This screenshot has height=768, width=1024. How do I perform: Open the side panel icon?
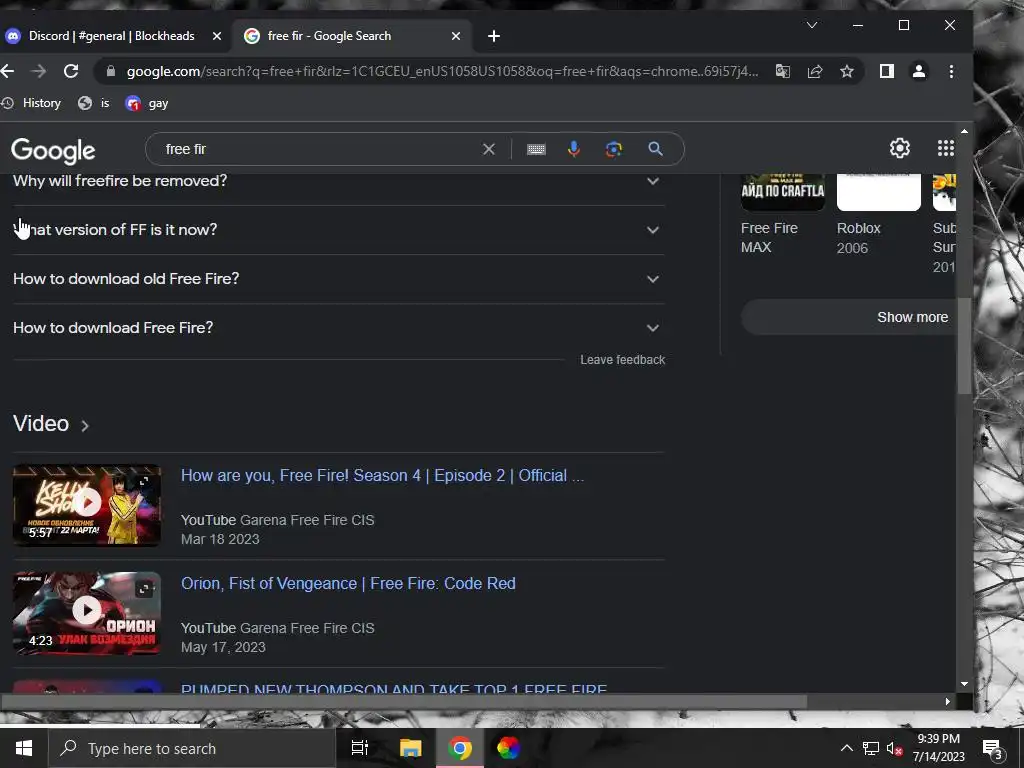[886, 71]
